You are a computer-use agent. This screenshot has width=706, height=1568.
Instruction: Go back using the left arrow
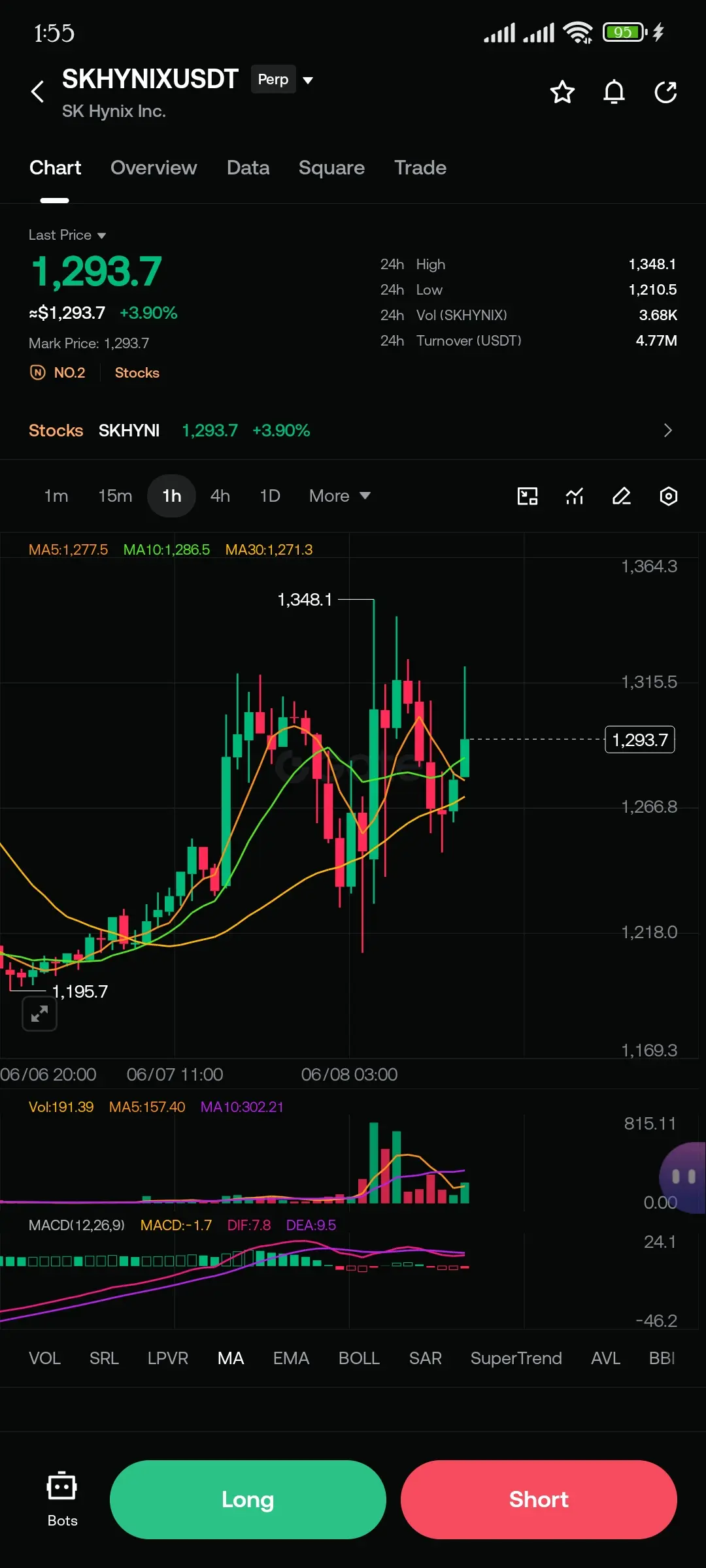tap(38, 91)
